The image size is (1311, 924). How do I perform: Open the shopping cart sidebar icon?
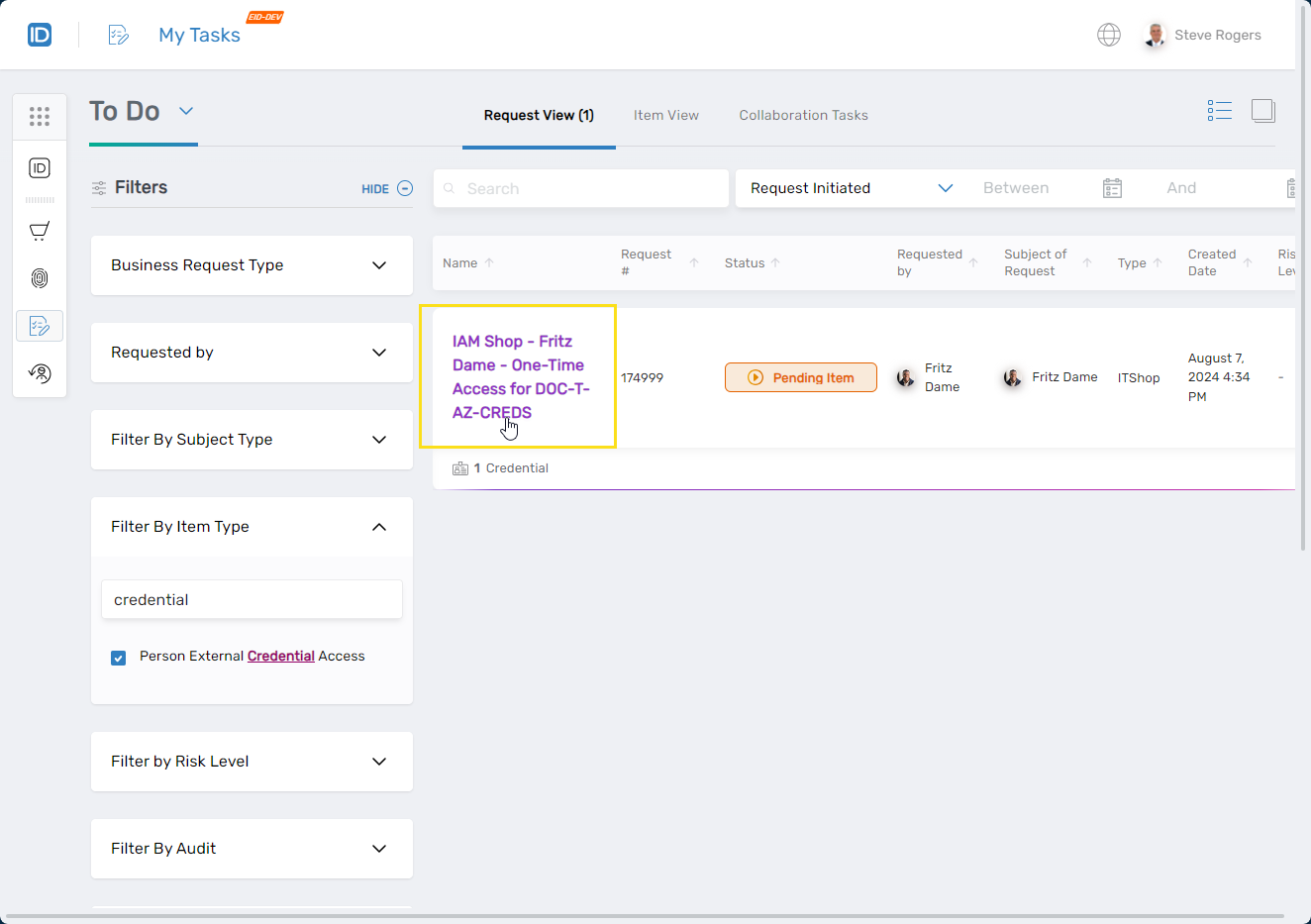point(40,232)
